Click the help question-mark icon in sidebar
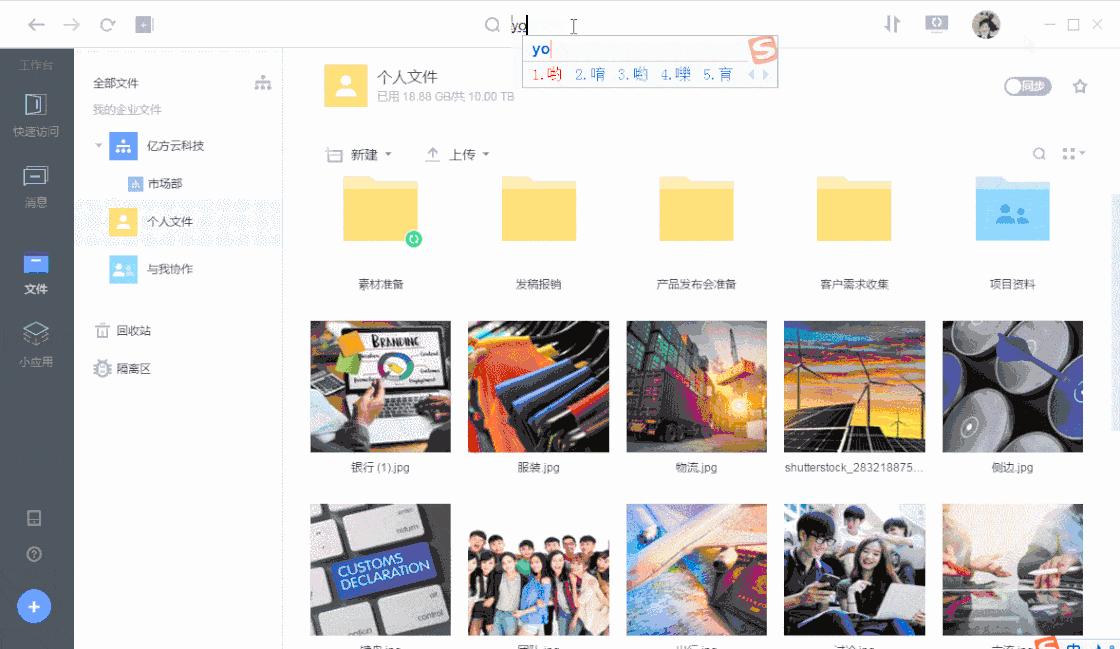 (35, 553)
